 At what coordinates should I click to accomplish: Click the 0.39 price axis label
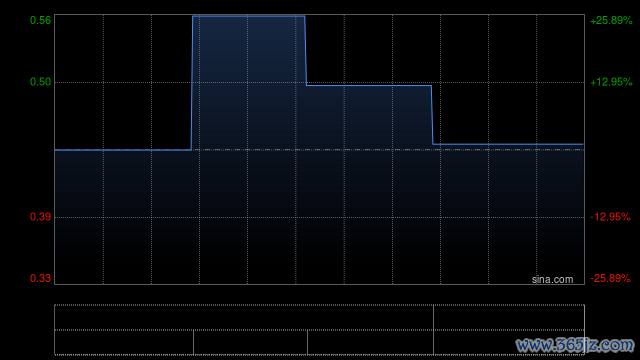[40, 217]
